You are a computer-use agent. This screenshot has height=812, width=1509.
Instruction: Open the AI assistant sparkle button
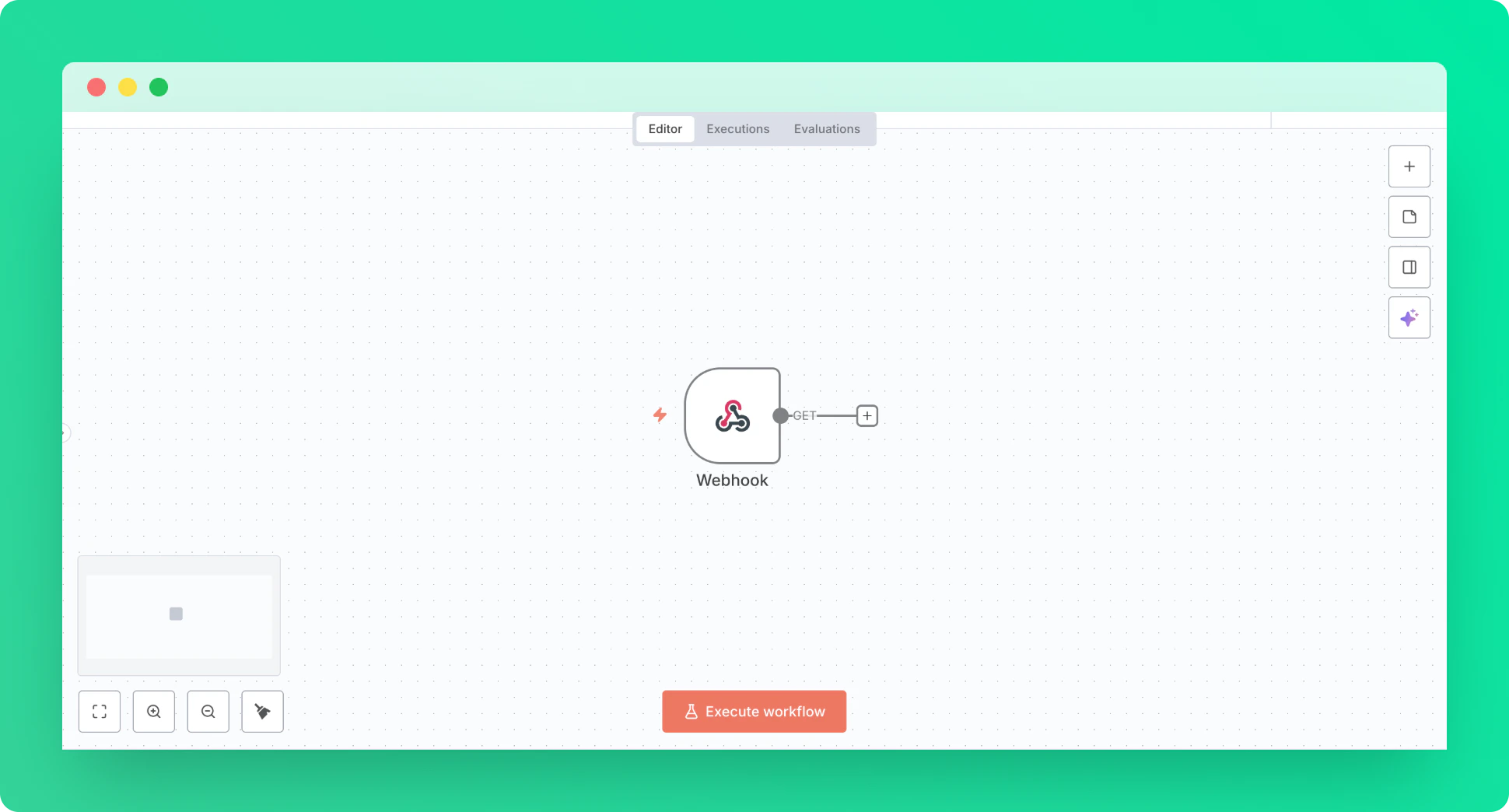1409,317
